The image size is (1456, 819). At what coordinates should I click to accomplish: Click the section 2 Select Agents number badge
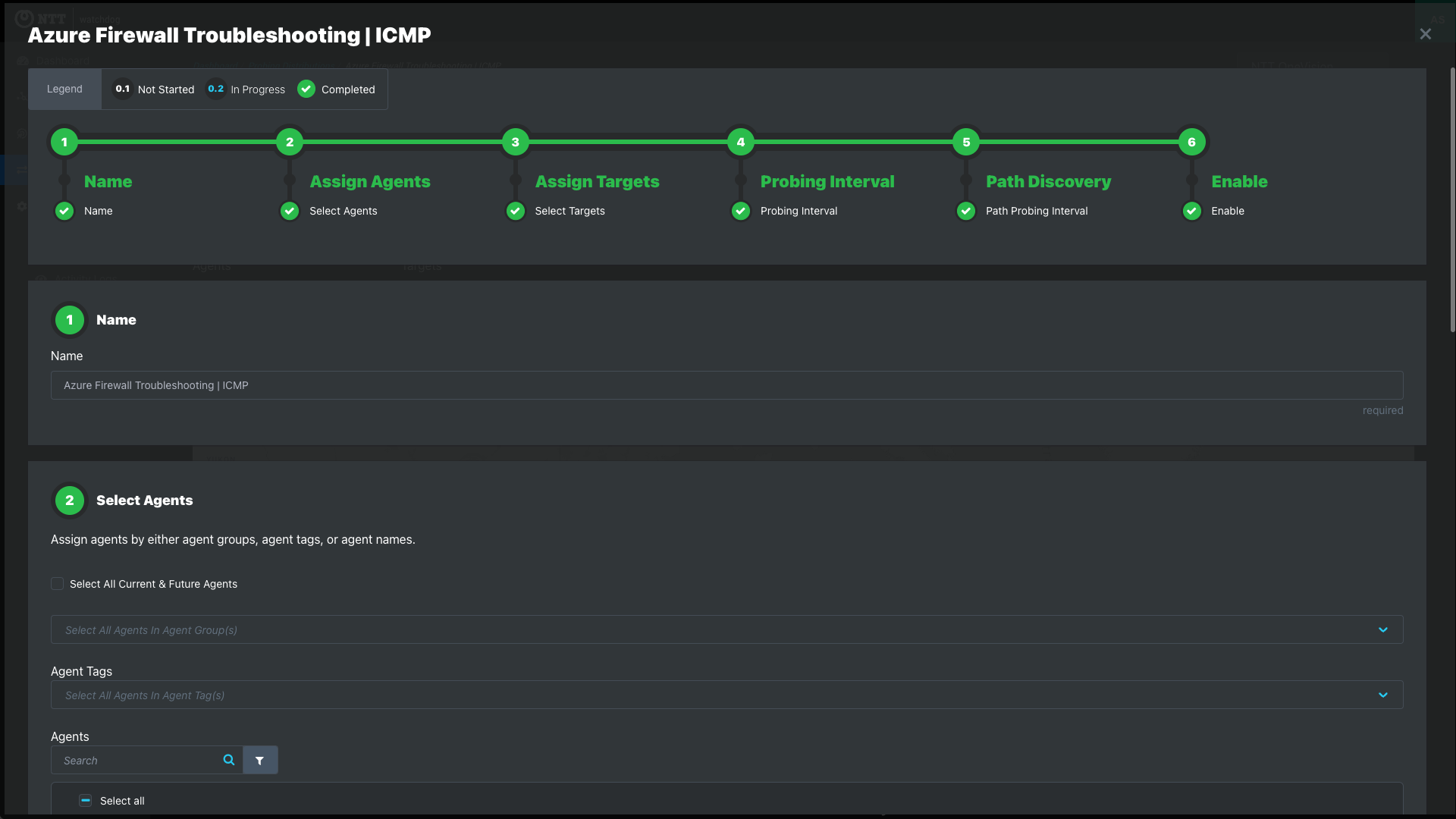[x=70, y=500]
